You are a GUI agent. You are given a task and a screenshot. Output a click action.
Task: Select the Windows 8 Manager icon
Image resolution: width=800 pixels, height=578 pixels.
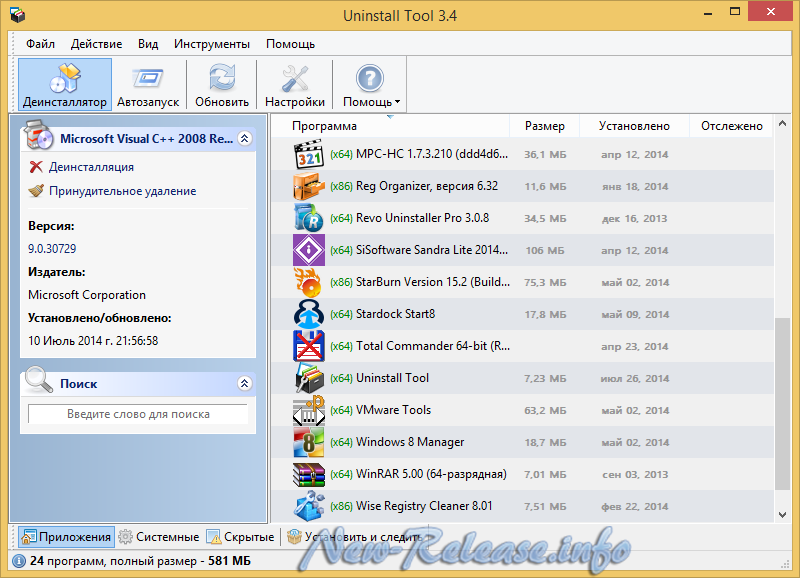coord(309,442)
